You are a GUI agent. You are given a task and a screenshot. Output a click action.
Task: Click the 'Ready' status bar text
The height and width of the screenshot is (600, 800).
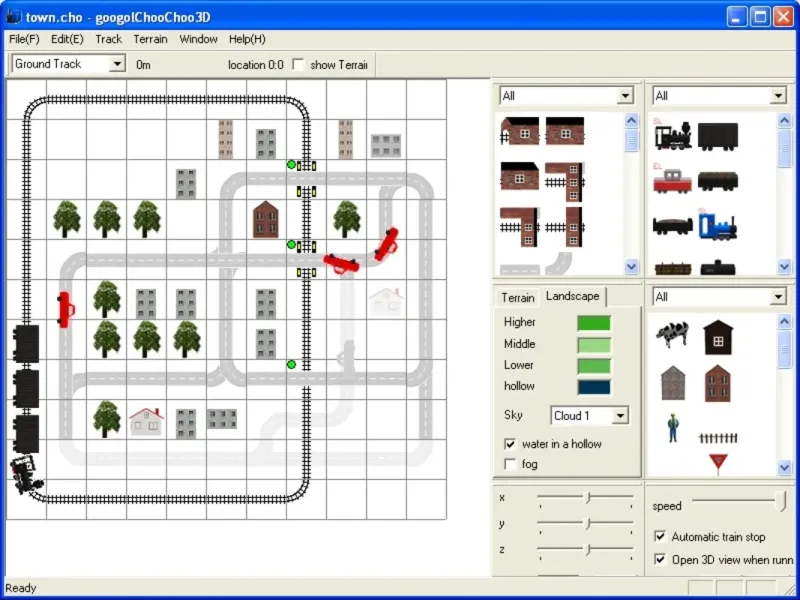tap(21, 588)
